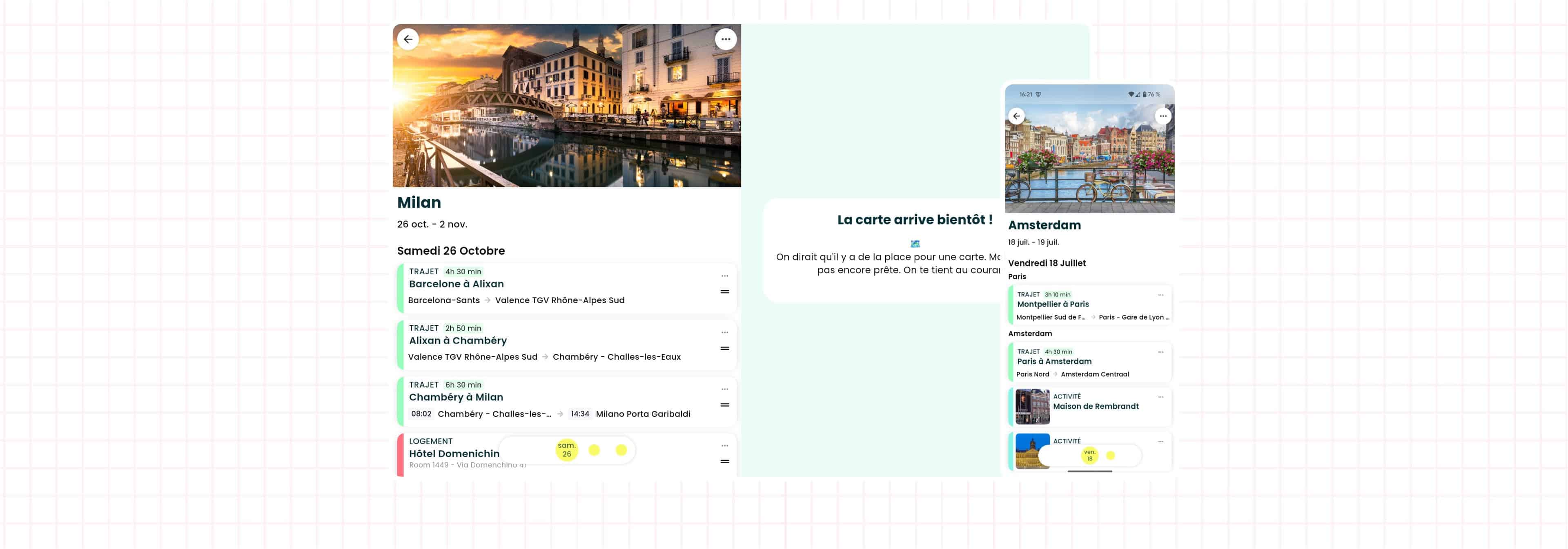Image resolution: width=1568 pixels, height=549 pixels.
Task: Open options for Montpellier à Paris trajet
Action: pyautogui.click(x=1160, y=295)
